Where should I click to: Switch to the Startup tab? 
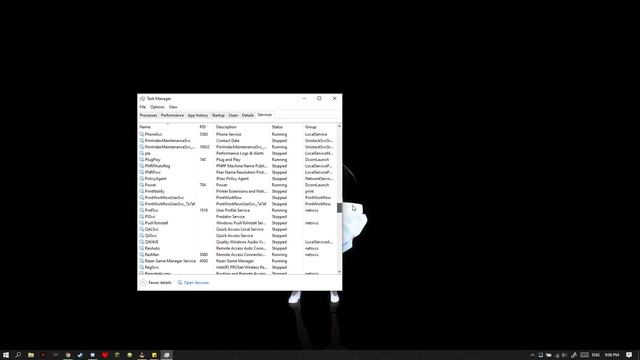(218, 116)
